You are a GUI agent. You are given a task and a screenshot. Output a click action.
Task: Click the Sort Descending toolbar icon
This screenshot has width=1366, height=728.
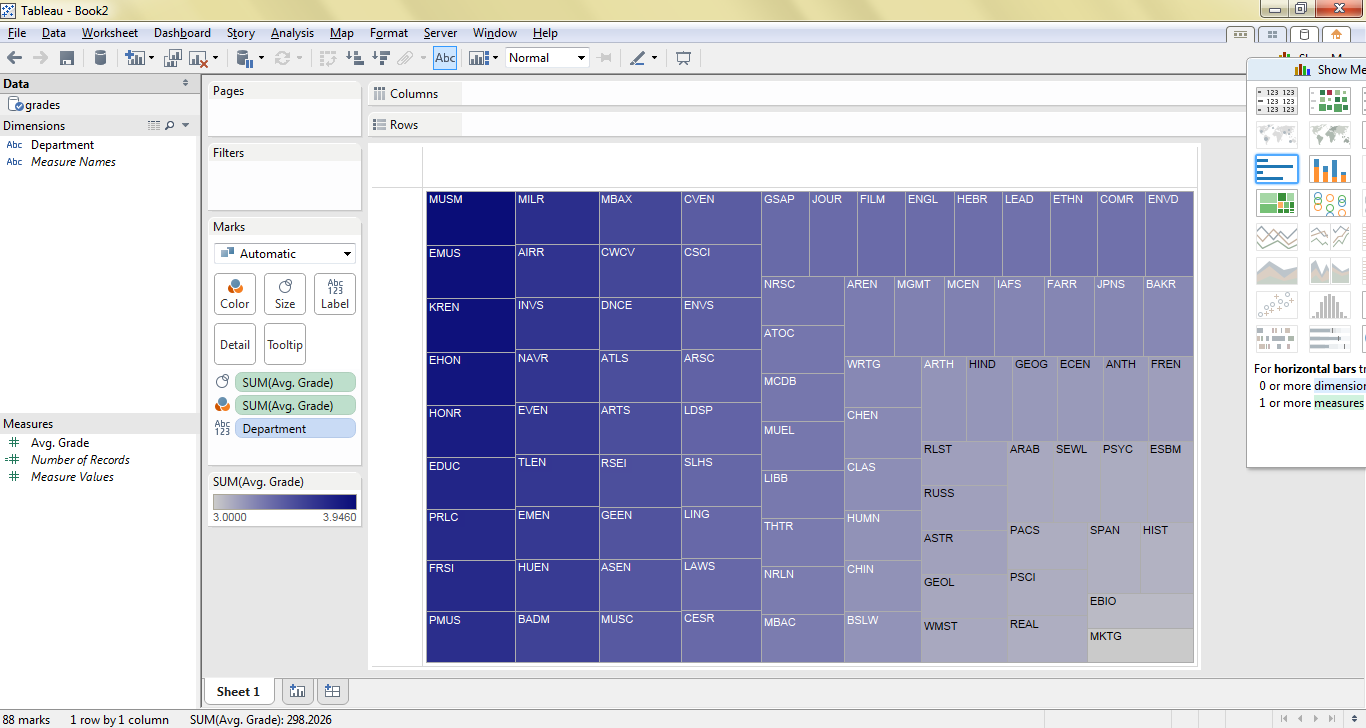(x=380, y=58)
